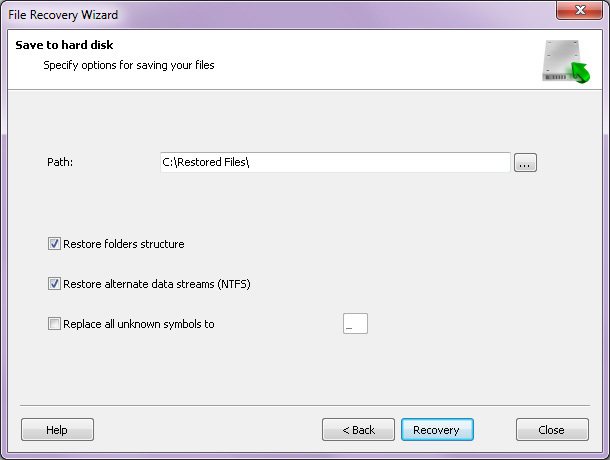
Task: Focus the replacement symbol underscore box
Action: (x=355, y=323)
